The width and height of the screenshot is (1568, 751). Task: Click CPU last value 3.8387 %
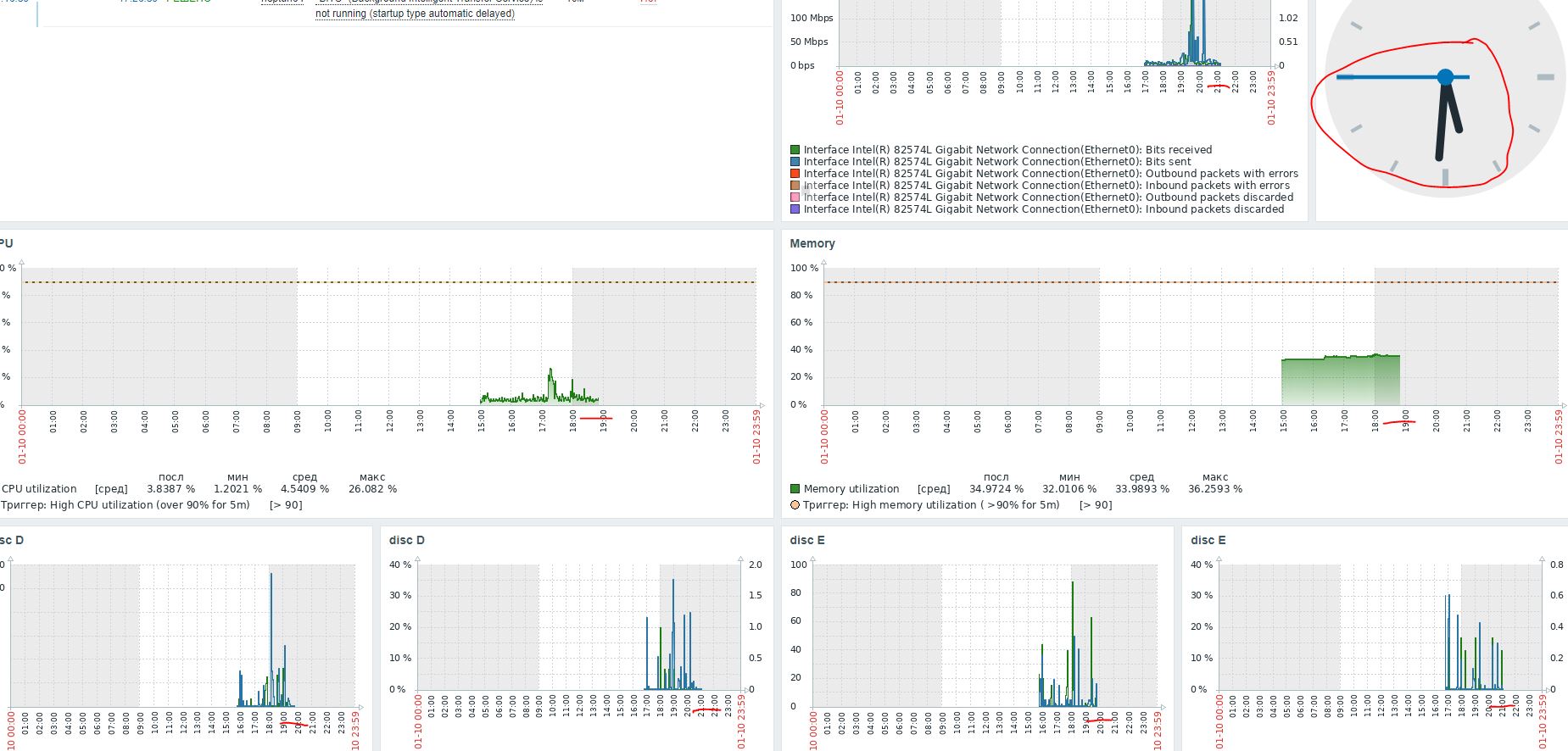(170, 489)
